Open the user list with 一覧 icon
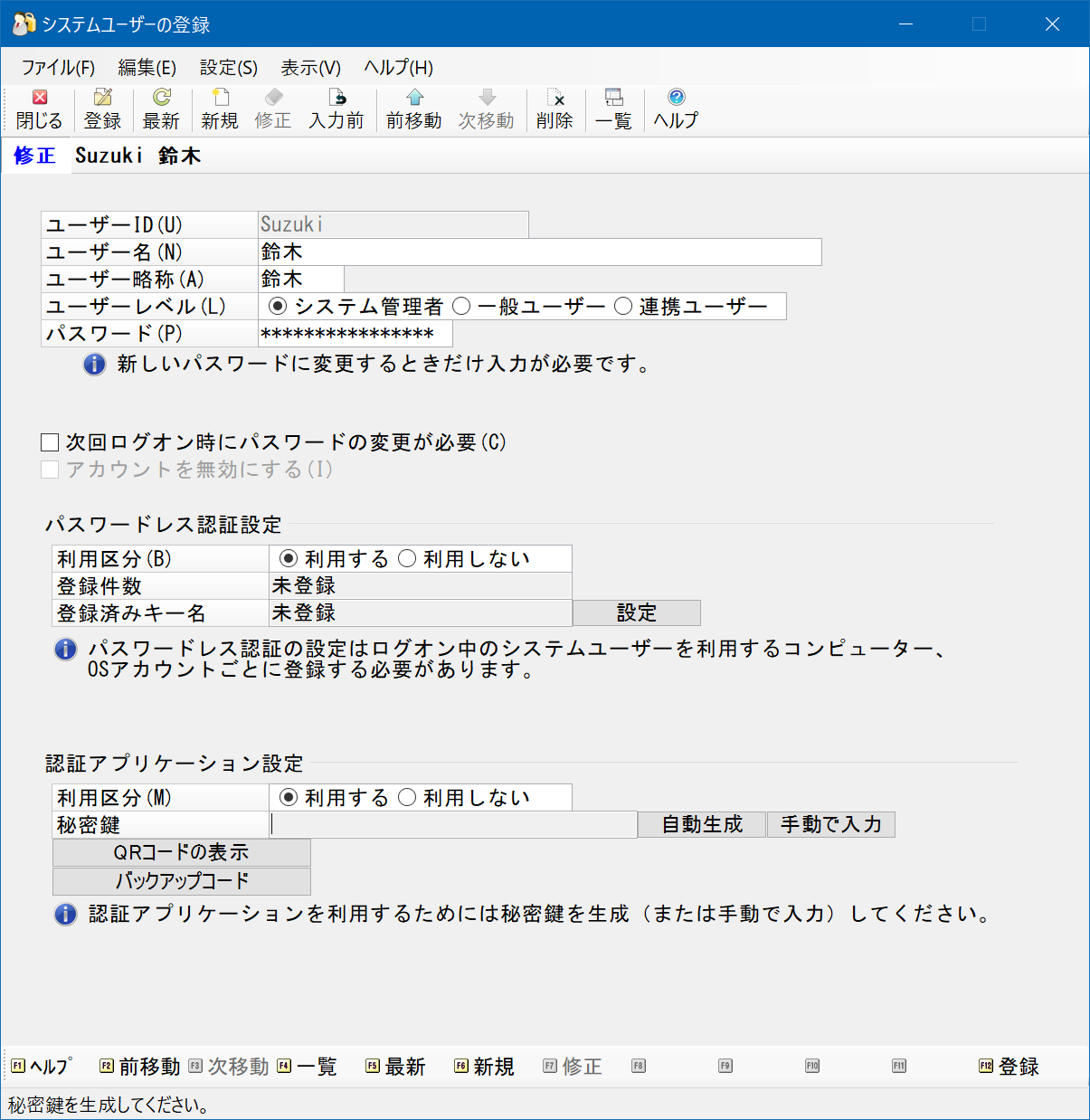Viewport: 1090px width, 1120px height. pyautogui.click(x=613, y=109)
